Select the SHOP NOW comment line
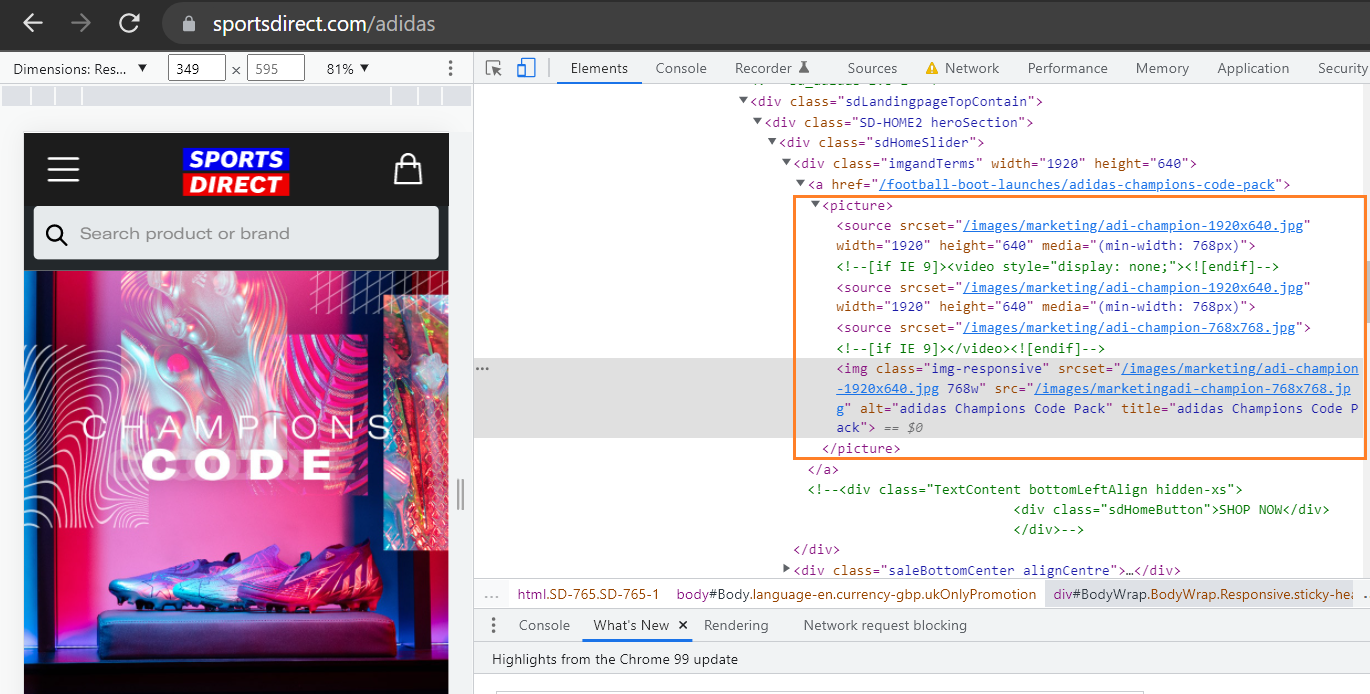The height and width of the screenshot is (694, 1370). pos(1171,509)
